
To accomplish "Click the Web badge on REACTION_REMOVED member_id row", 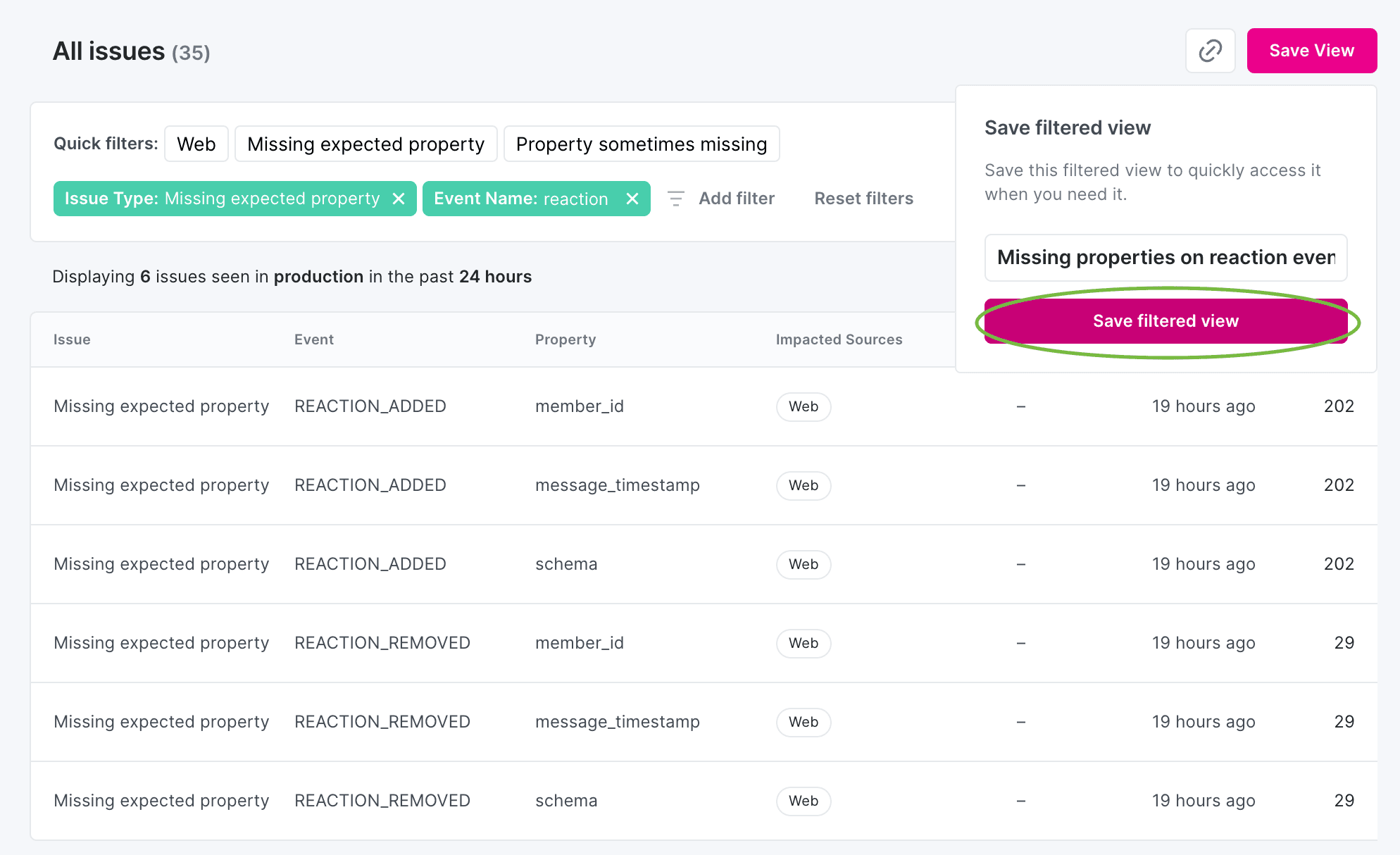I will [x=803, y=643].
